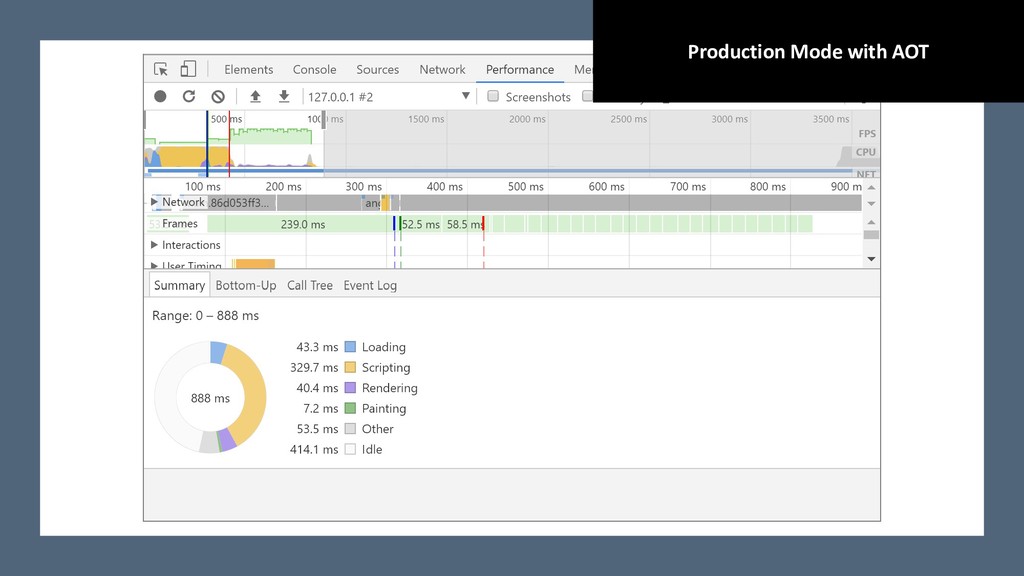The image size is (1024, 576).
Task: Click the reload and record icon
Action: pyautogui.click(x=189, y=97)
